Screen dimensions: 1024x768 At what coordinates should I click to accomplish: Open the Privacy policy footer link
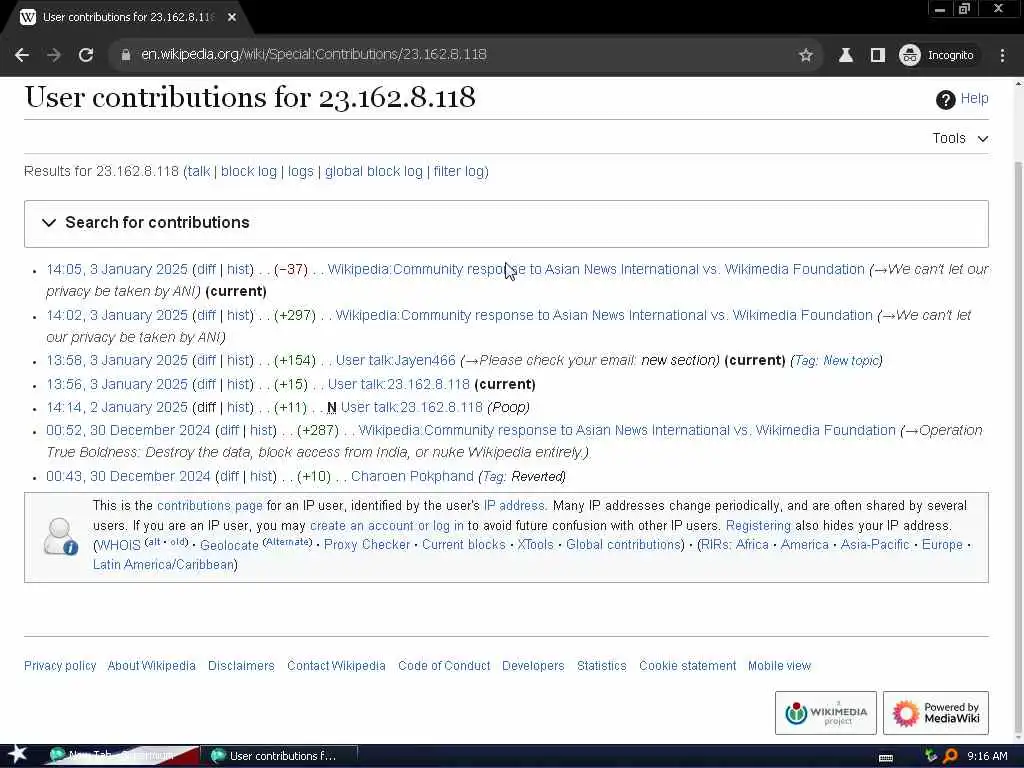[x=60, y=665]
